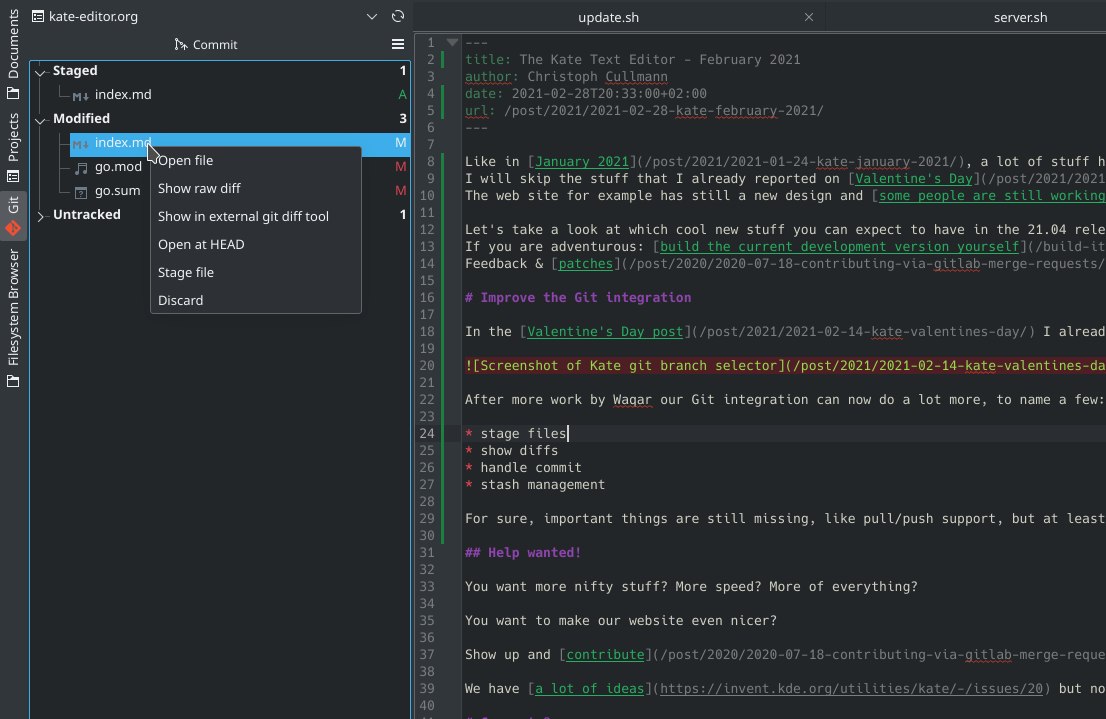Image resolution: width=1106 pixels, height=719 pixels.
Task: Click the invent.kde.org issues URL
Action: tap(851, 689)
